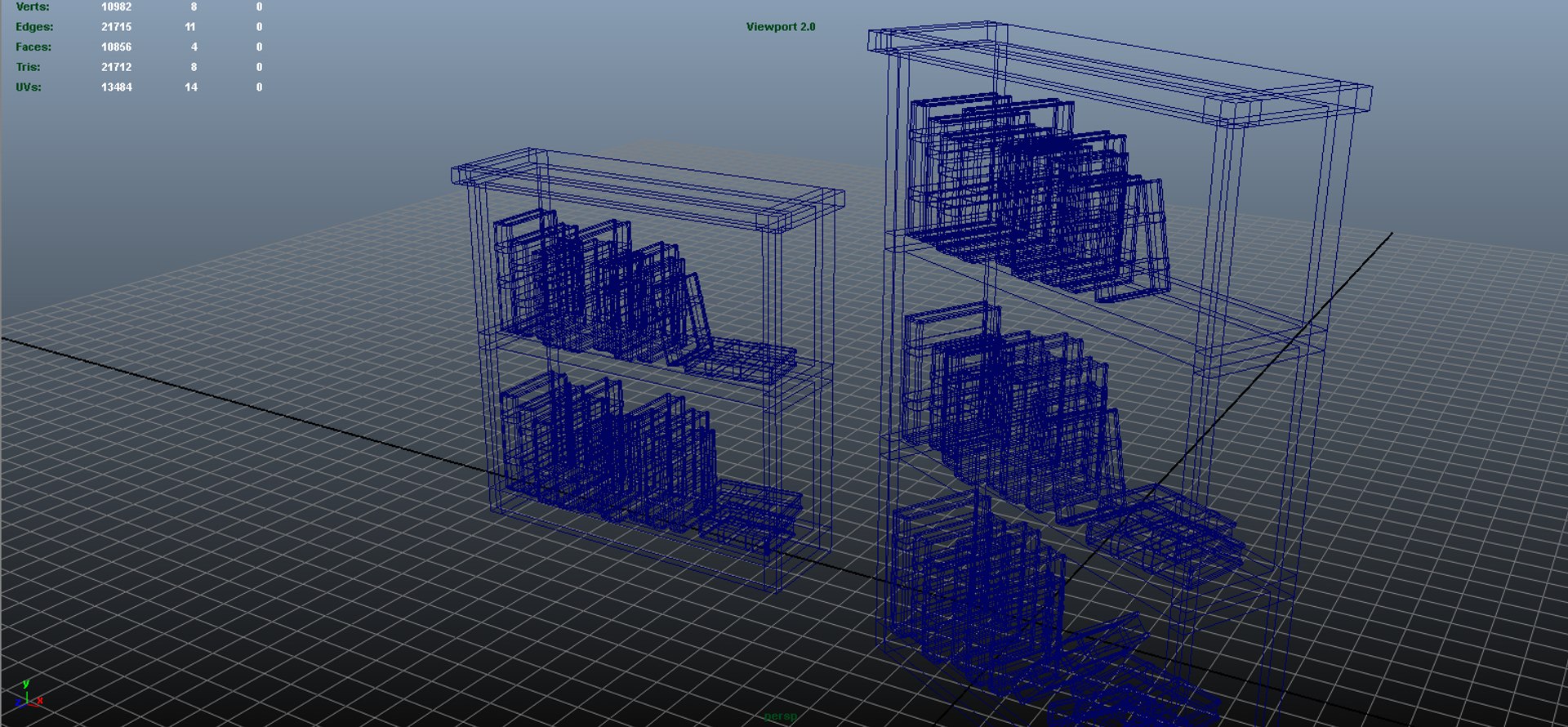Select the 'Faces:' heads-up display label
The height and width of the screenshot is (727, 1568).
[33, 47]
